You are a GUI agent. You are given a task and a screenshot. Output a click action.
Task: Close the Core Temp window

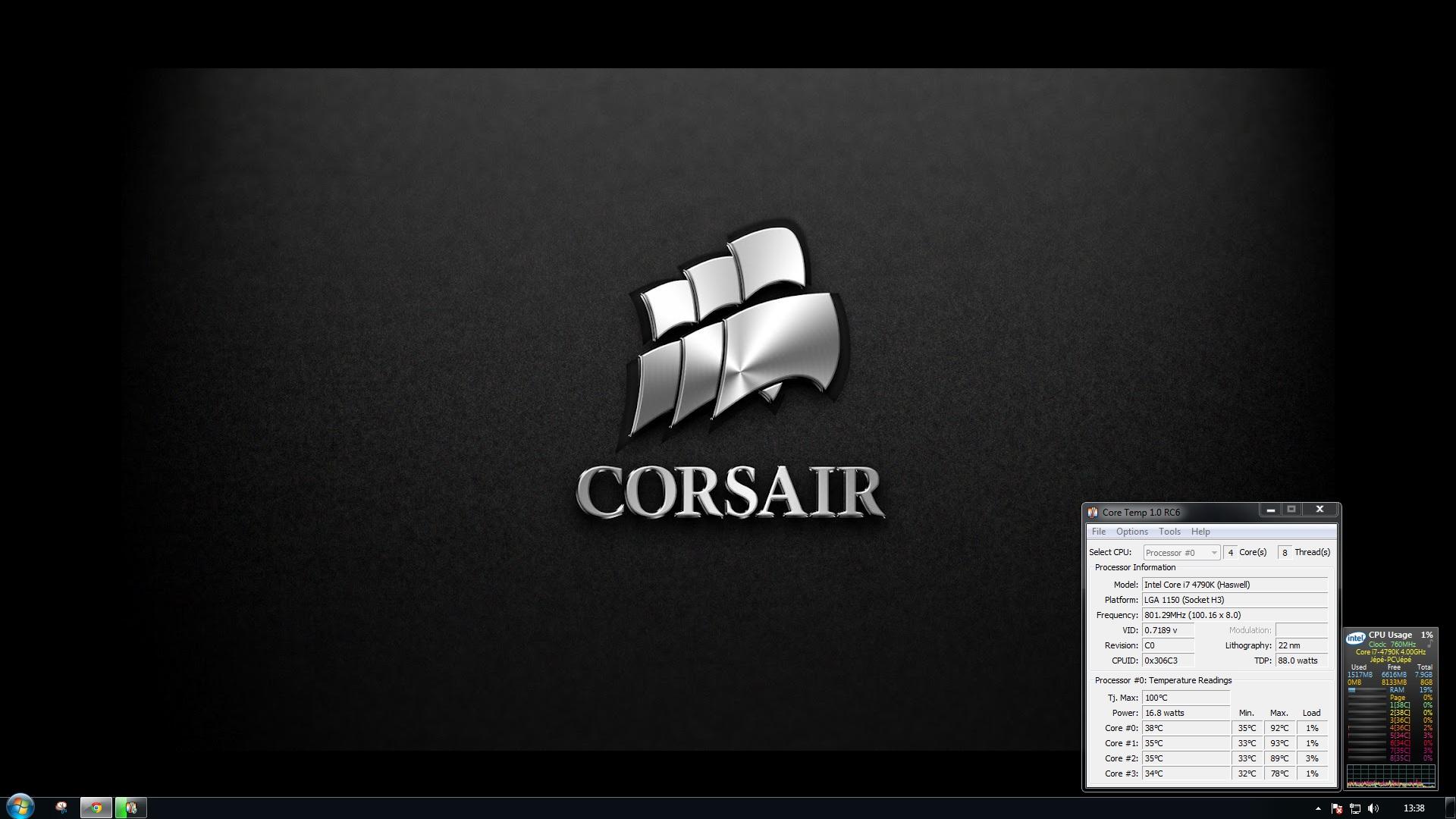point(1319,510)
